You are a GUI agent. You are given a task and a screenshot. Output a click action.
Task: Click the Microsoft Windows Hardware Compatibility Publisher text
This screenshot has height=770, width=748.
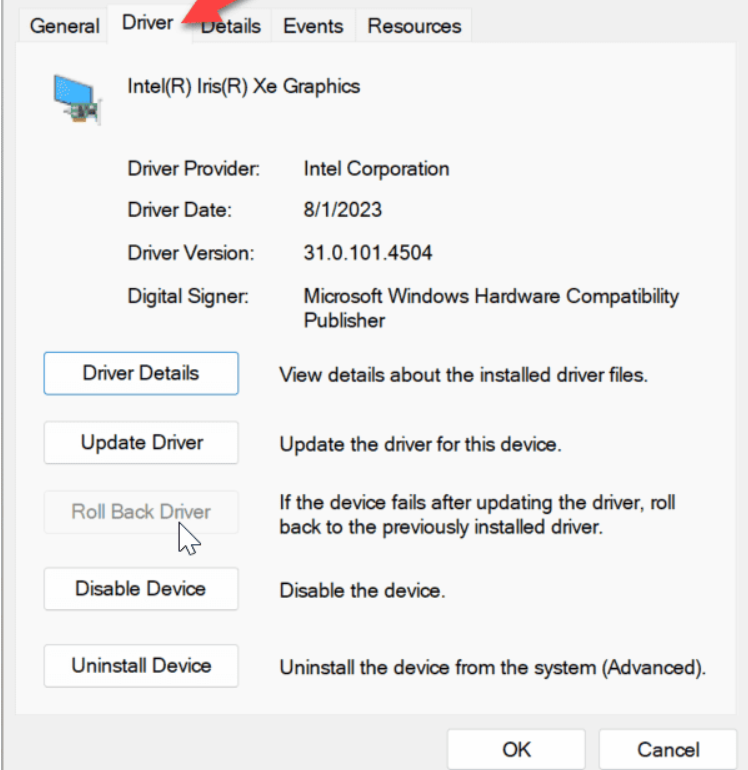tap(491, 308)
